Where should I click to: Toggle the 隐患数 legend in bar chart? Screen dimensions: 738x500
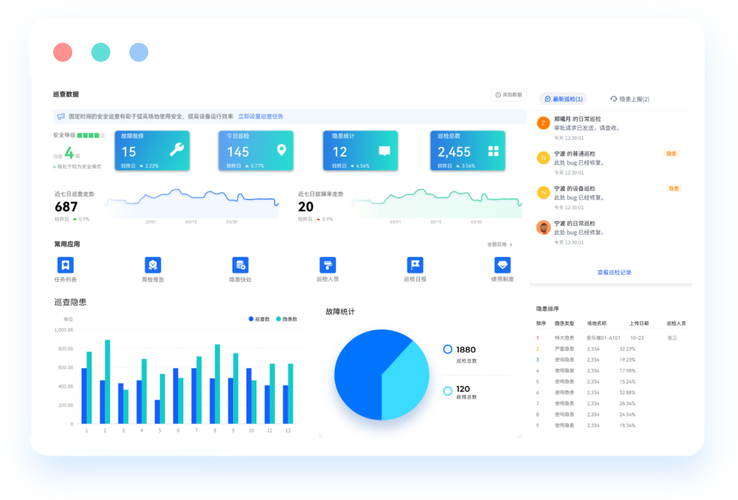pos(287,319)
